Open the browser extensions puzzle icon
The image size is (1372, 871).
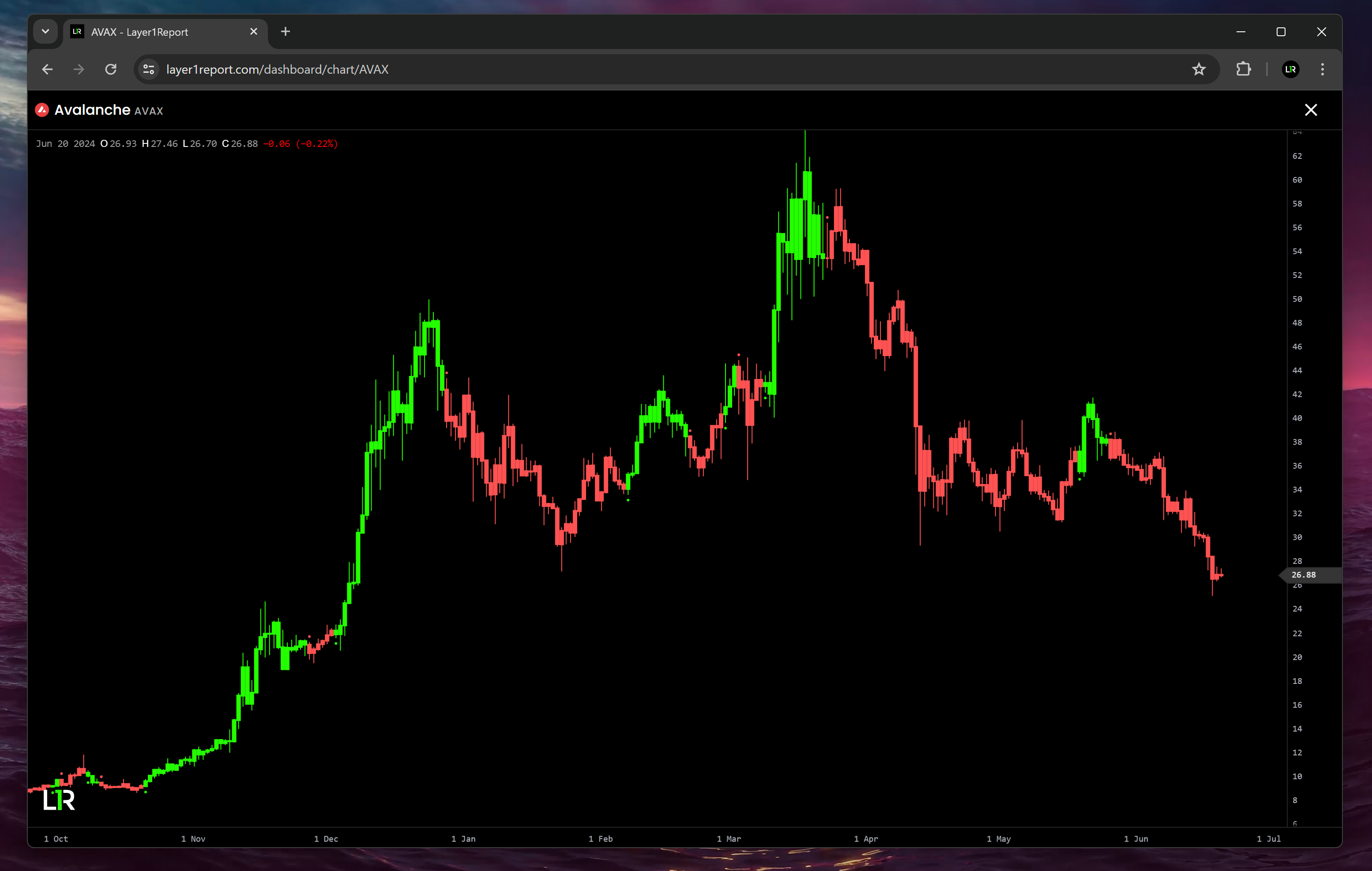1243,70
